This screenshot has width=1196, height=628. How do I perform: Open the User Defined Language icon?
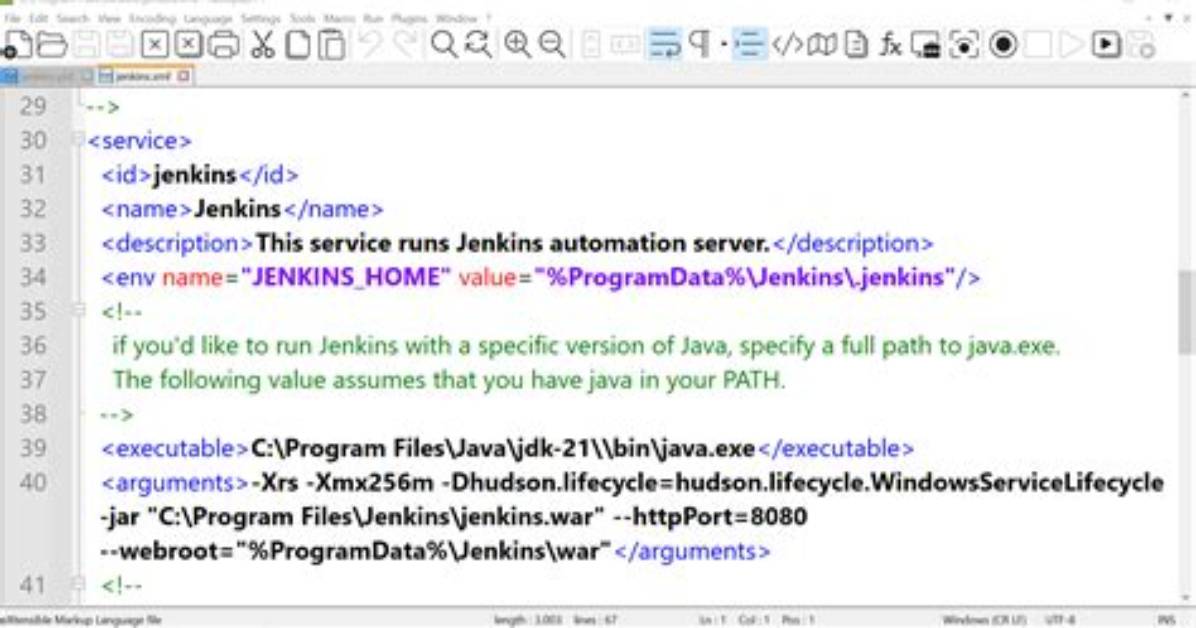click(787, 45)
